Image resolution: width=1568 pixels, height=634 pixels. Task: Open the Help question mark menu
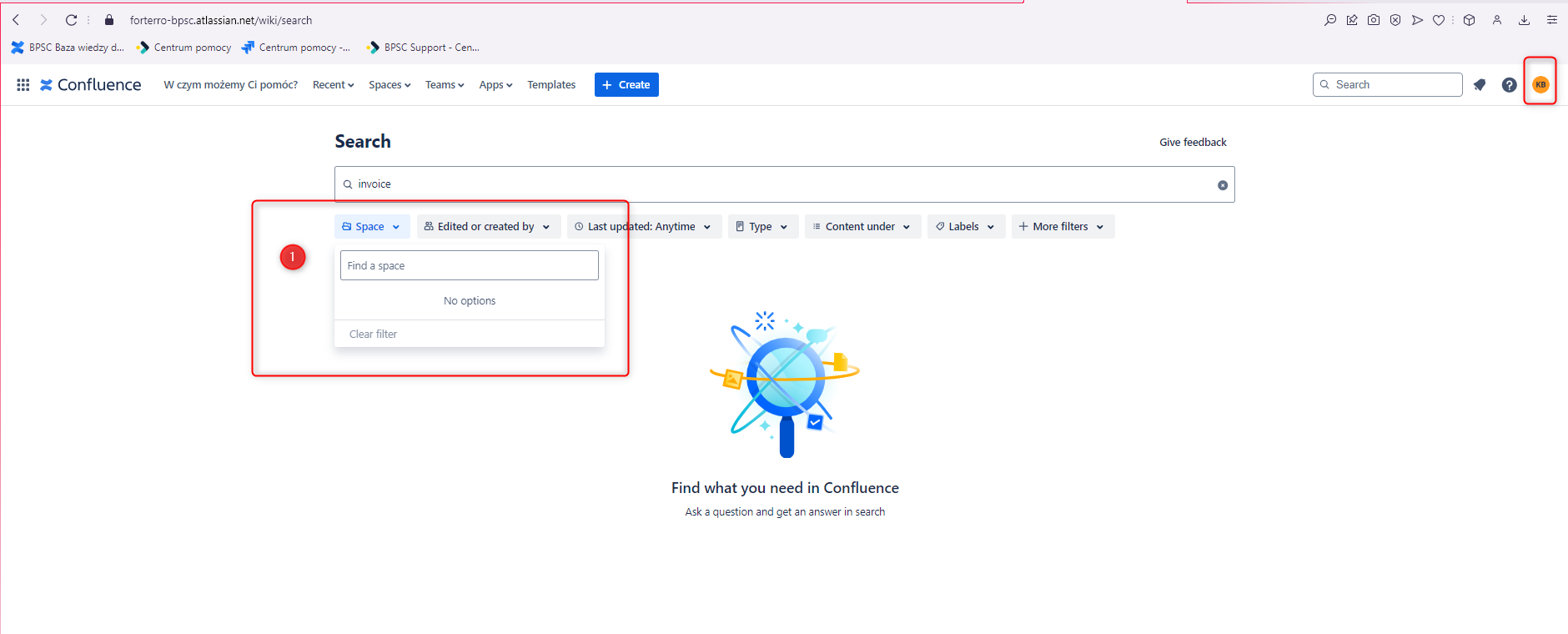click(x=1510, y=85)
